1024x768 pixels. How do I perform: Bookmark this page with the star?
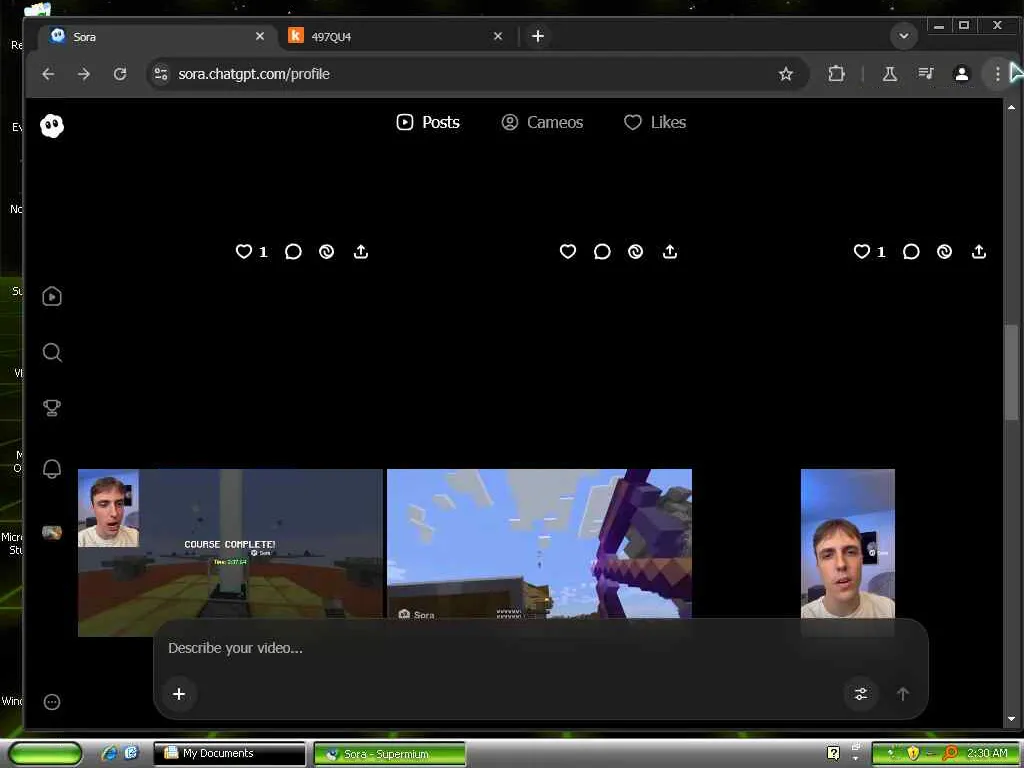pos(786,74)
